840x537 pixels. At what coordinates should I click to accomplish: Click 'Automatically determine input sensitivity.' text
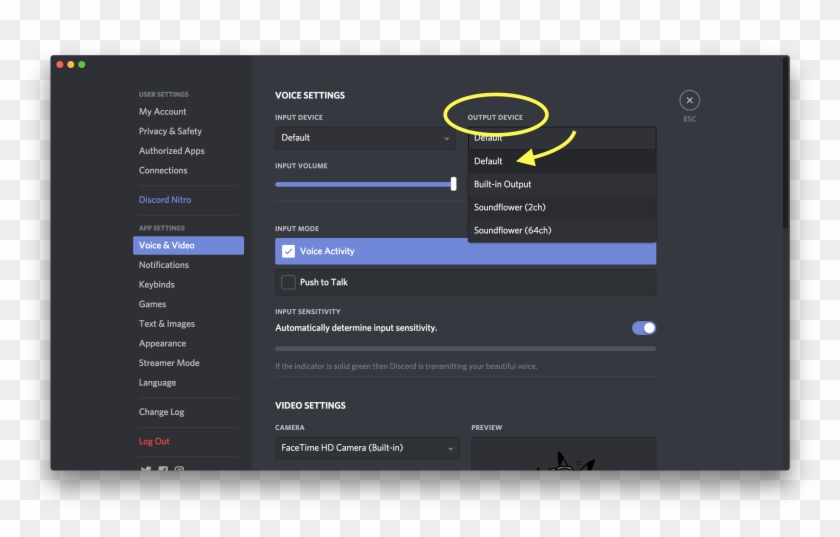click(356, 328)
